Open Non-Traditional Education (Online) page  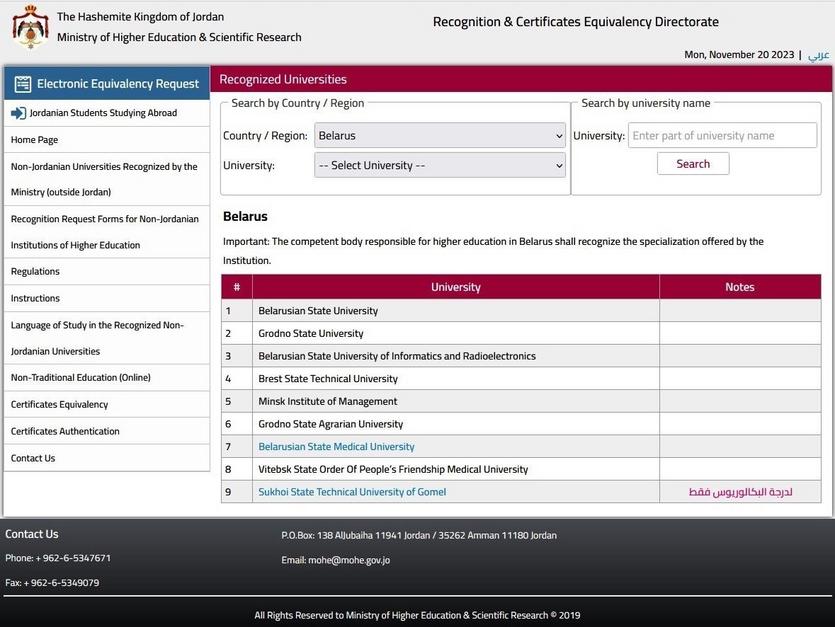80,377
